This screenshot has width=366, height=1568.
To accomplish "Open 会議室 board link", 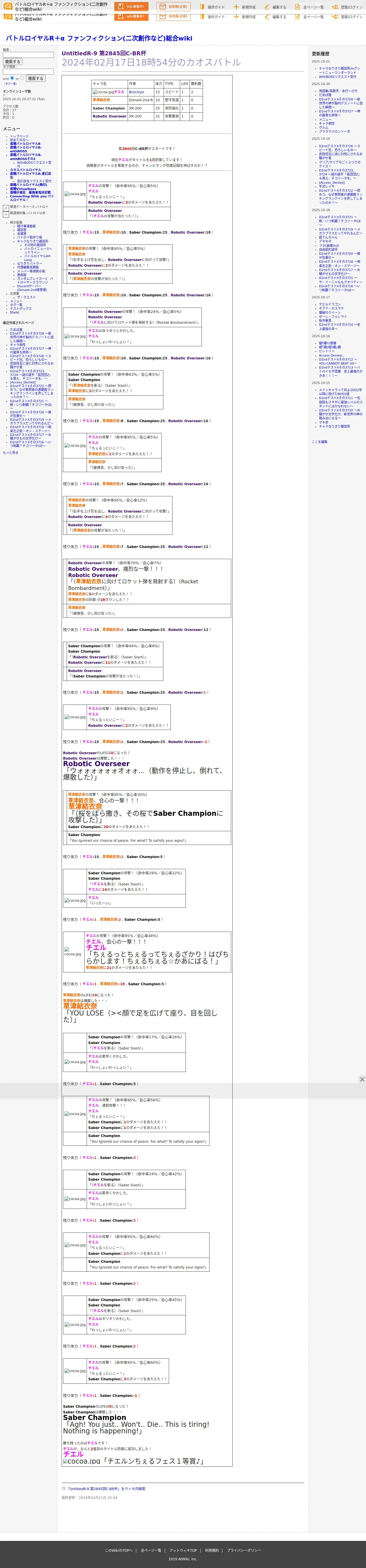I will pos(22,233).
